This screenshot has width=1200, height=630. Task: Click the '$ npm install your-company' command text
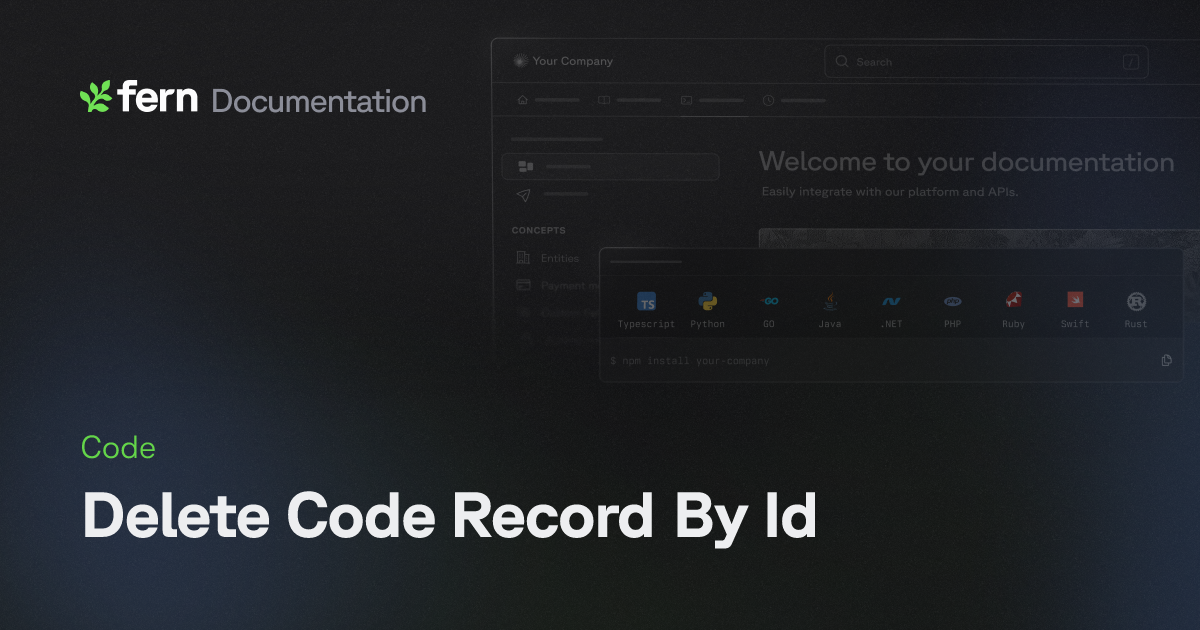pyautogui.click(x=690, y=360)
